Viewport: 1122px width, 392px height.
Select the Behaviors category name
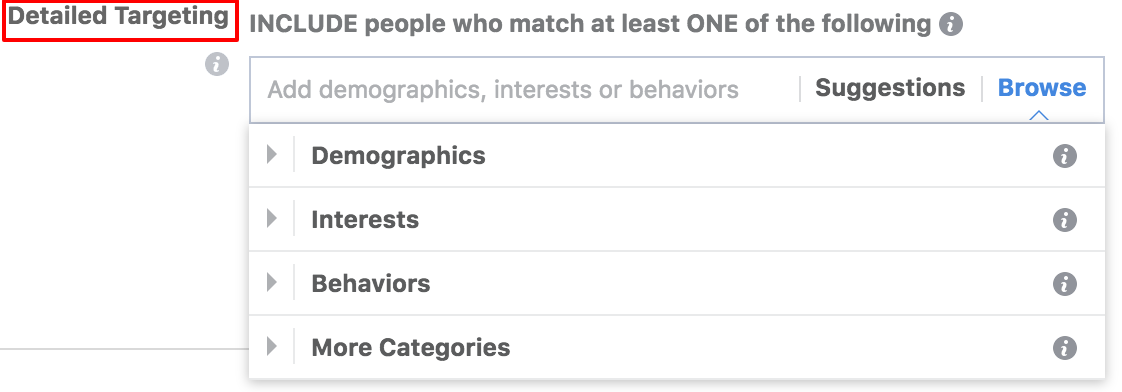click(371, 283)
